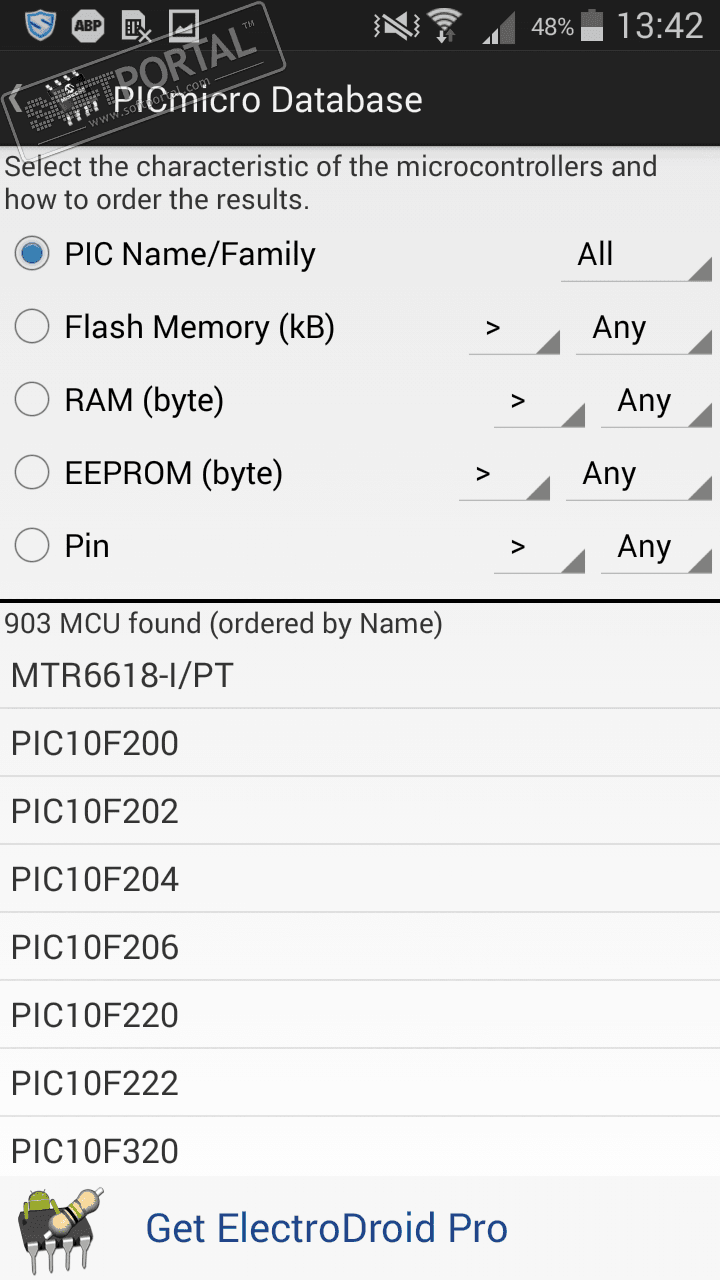Tap the PICmicro Database title to go back

click(267, 100)
